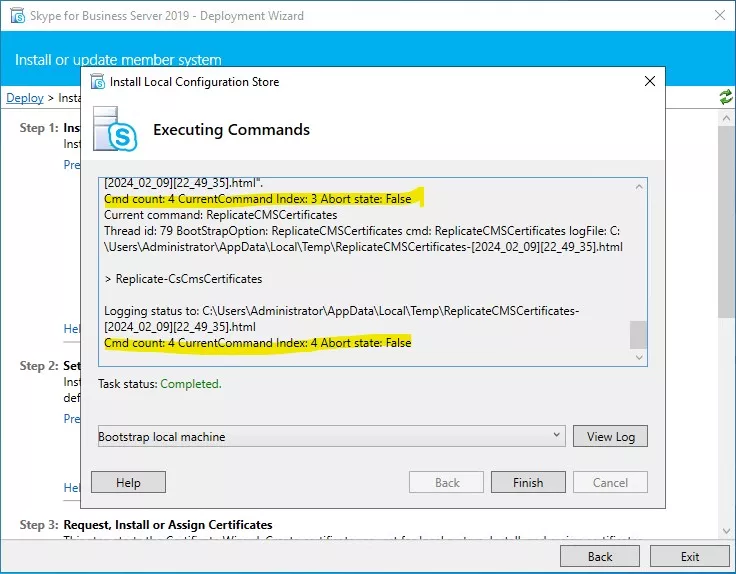
Task: Click the log scroll down arrow
Action: point(639,358)
